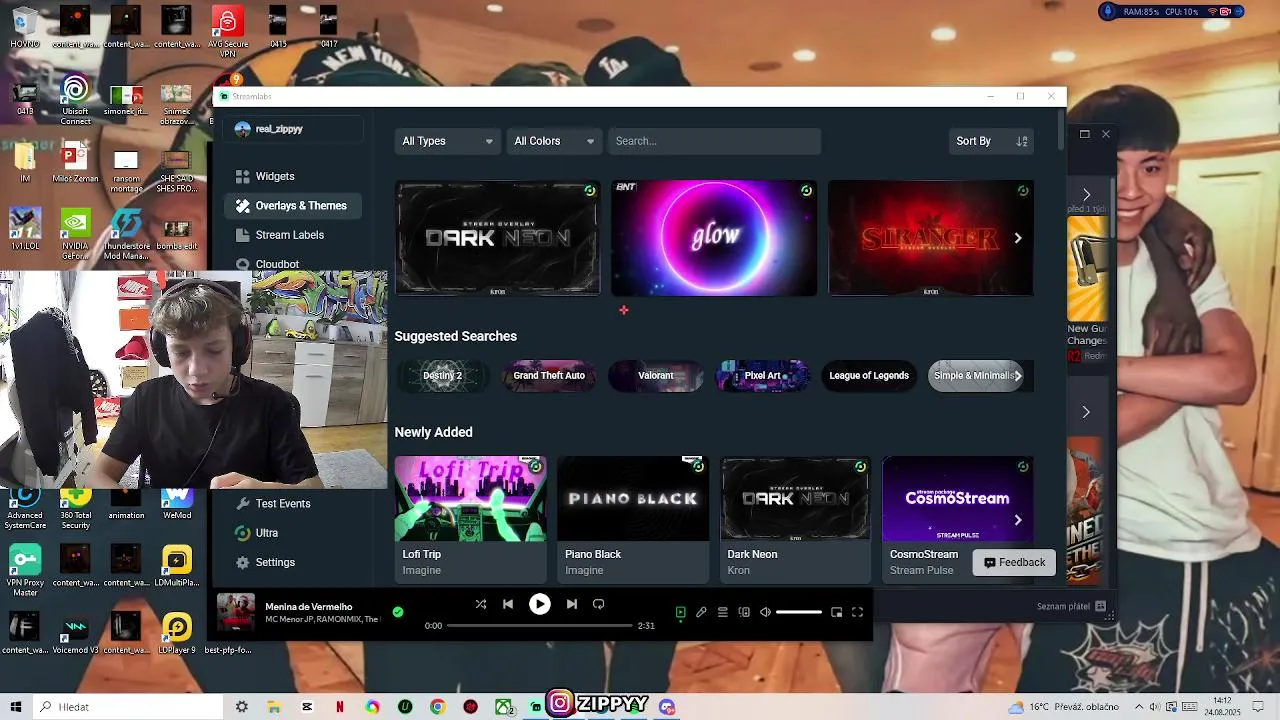Viewport: 1280px width, 720px height.
Task: Select Overlays & Themes in sidebar
Action: pos(292,206)
